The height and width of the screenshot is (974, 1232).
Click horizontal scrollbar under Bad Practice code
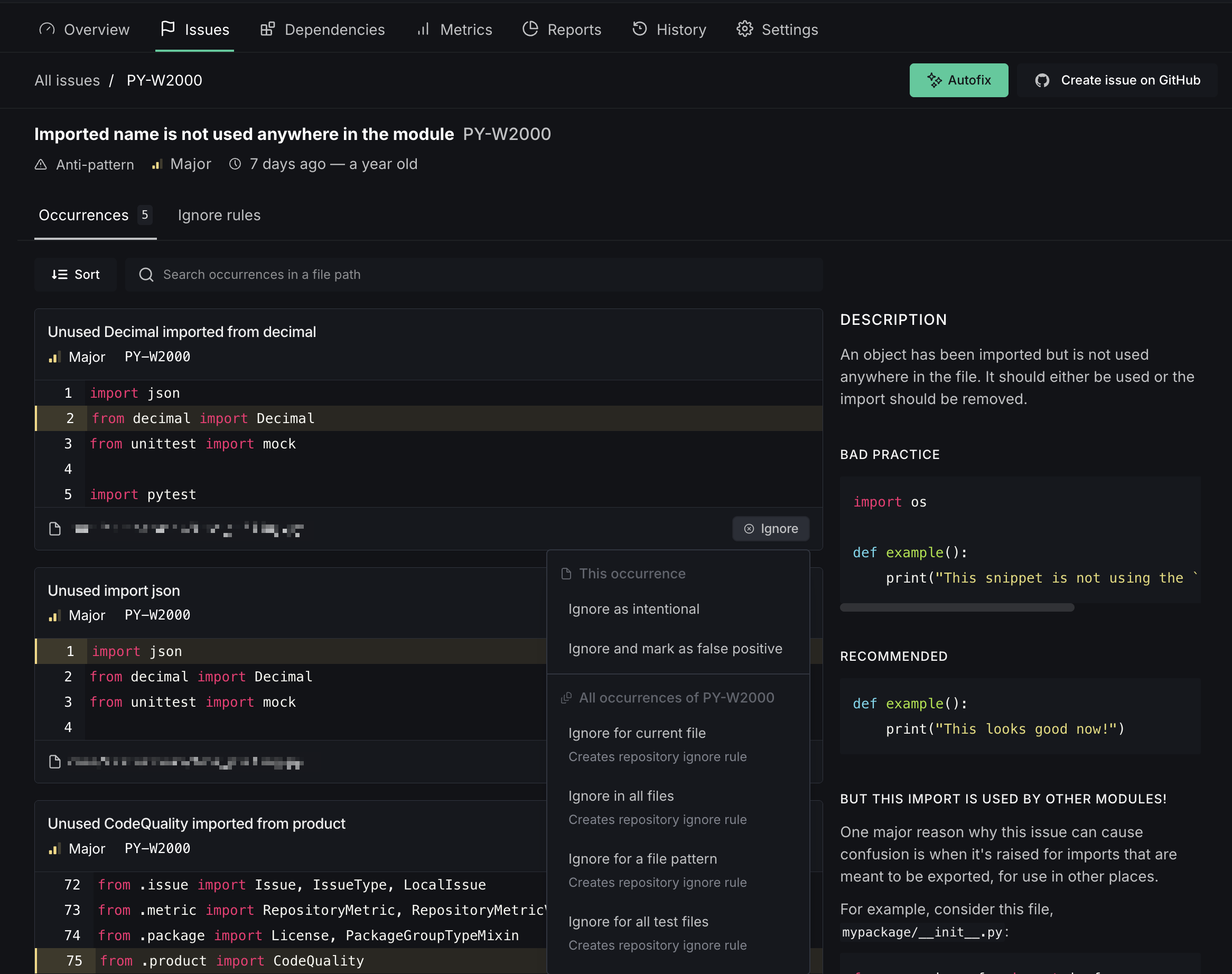(x=957, y=607)
